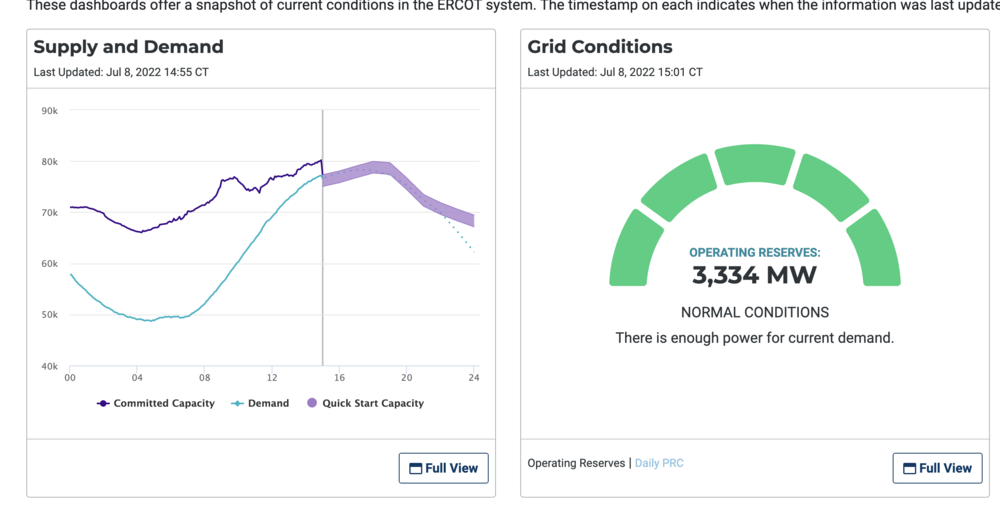This screenshot has width=1000, height=511.
Task: Open Full View for Grid Conditions
Action: point(937,468)
